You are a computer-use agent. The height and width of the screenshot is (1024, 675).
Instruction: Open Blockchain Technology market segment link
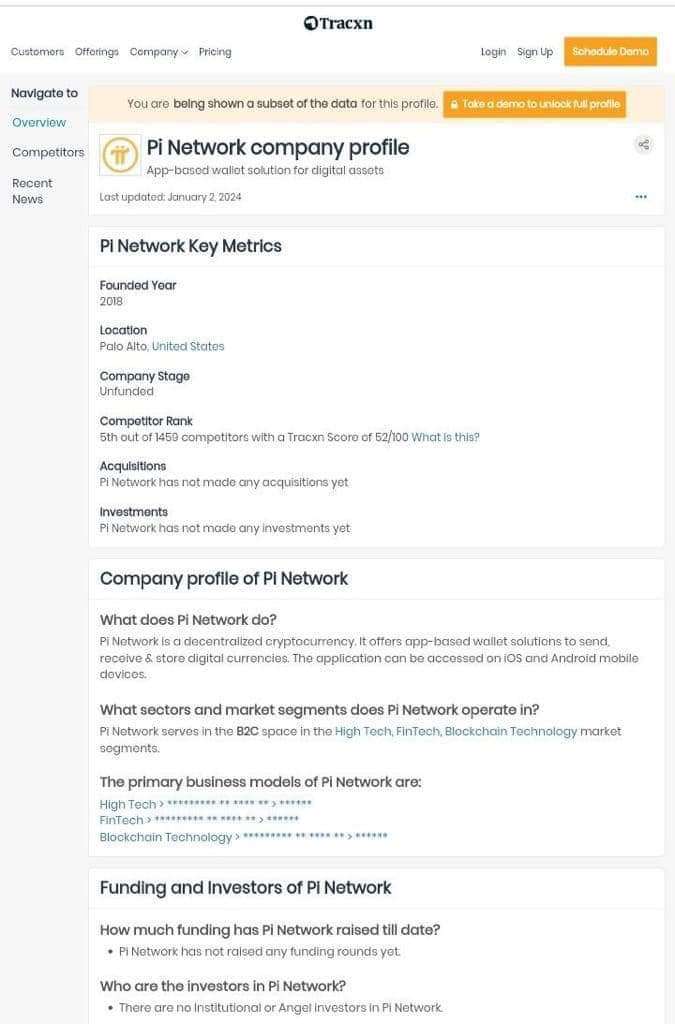510,731
